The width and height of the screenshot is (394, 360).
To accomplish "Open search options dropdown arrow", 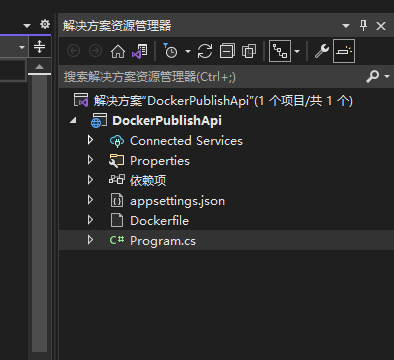I will point(387,76).
